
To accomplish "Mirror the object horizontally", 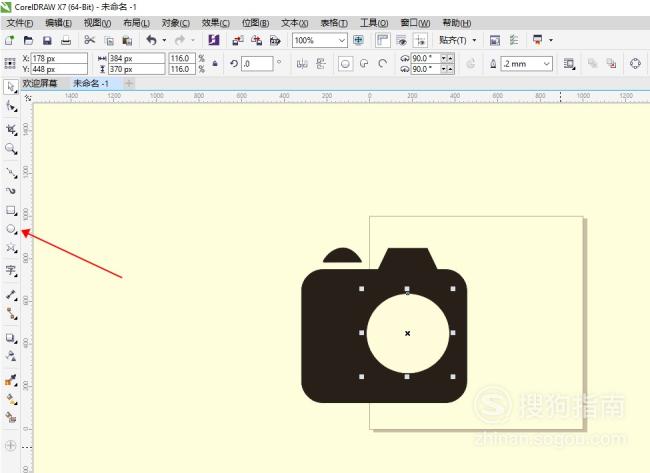I will tap(302, 64).
